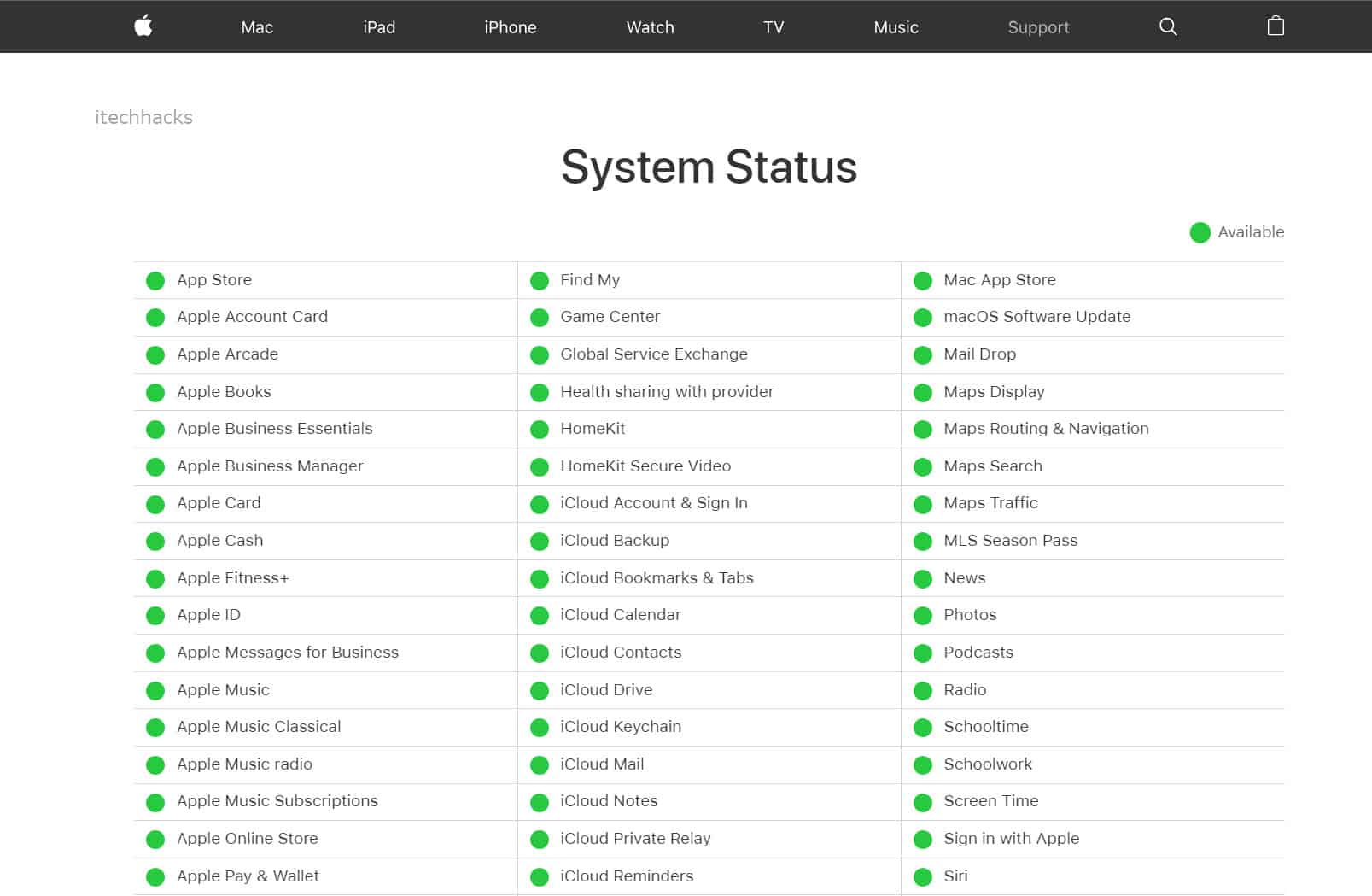The width and height of the screenshot is (1372, 896).
Task: Click the green status dot beside App Store
Action: tap(155, 281)
